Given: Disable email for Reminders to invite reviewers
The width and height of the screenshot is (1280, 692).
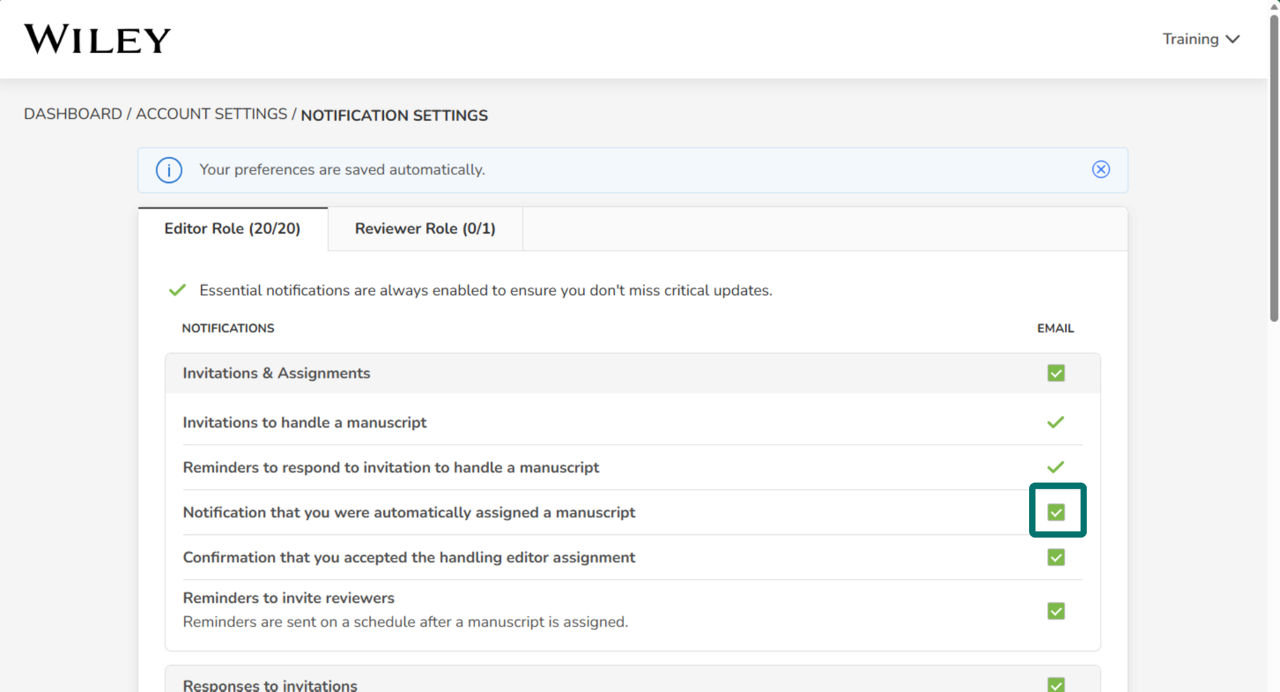Looking at the screenshot, I should [1056, 610].
